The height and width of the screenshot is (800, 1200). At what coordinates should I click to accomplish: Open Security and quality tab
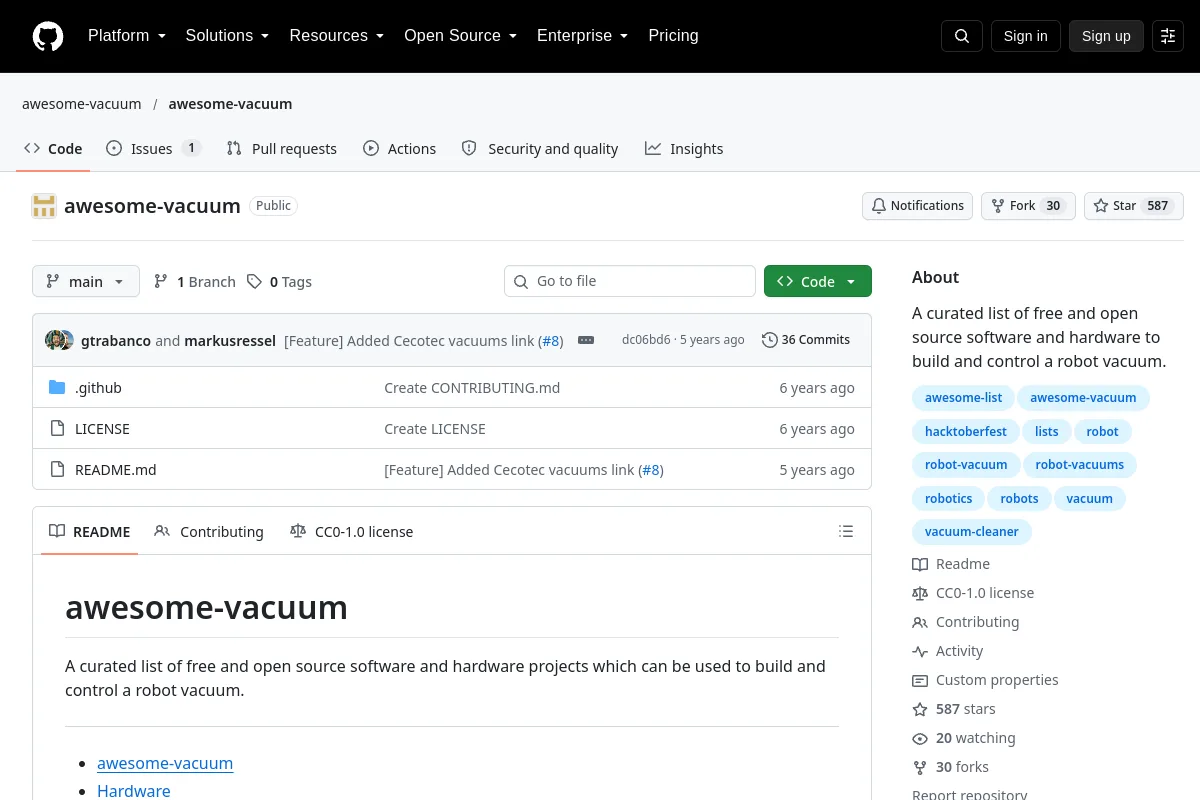[x=540, y=149]
